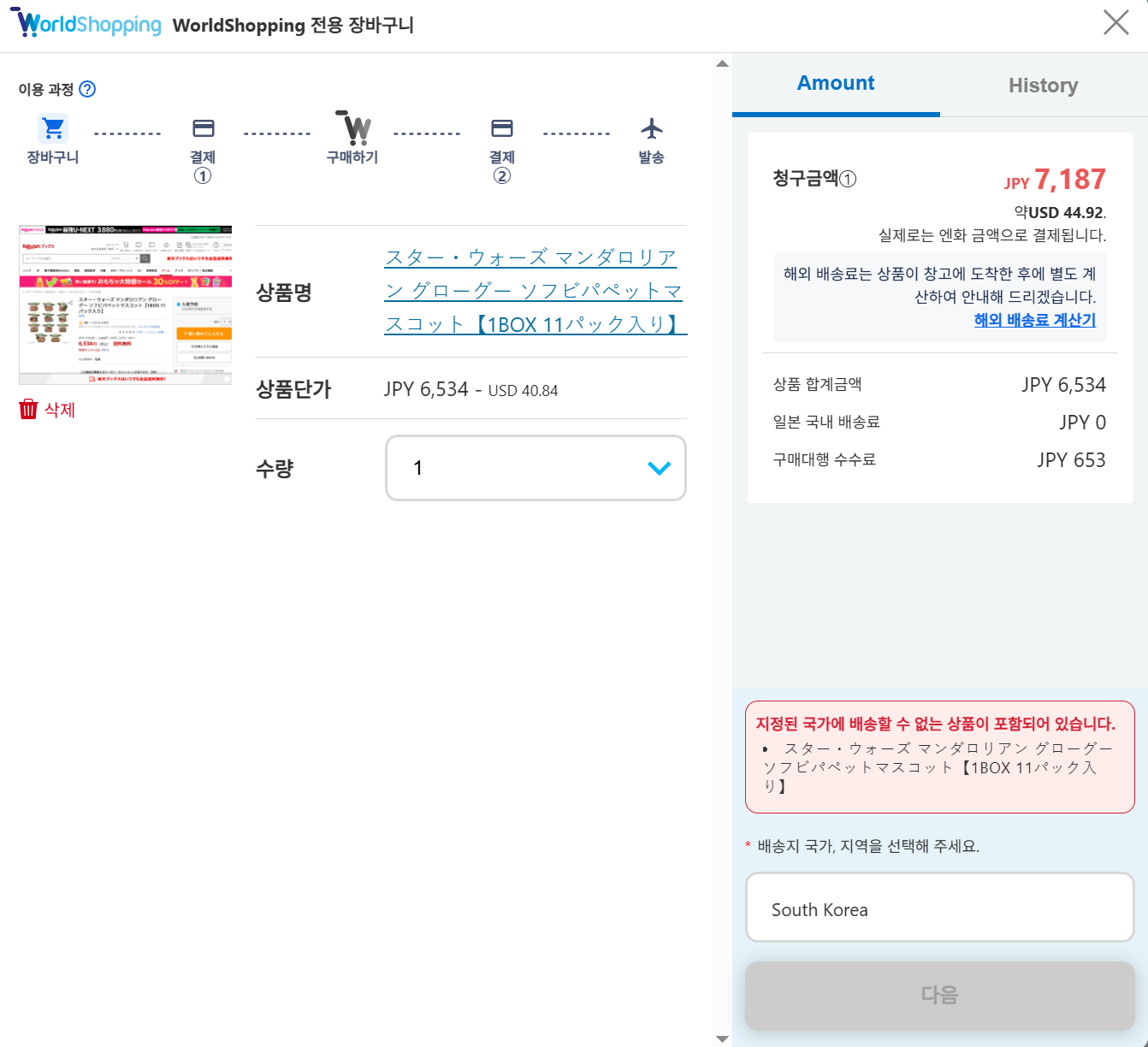Viewport: 1148px width, 1047px height.
Task: Open the 해외 배송료 계산기 link
Action: coord(1035,320)
